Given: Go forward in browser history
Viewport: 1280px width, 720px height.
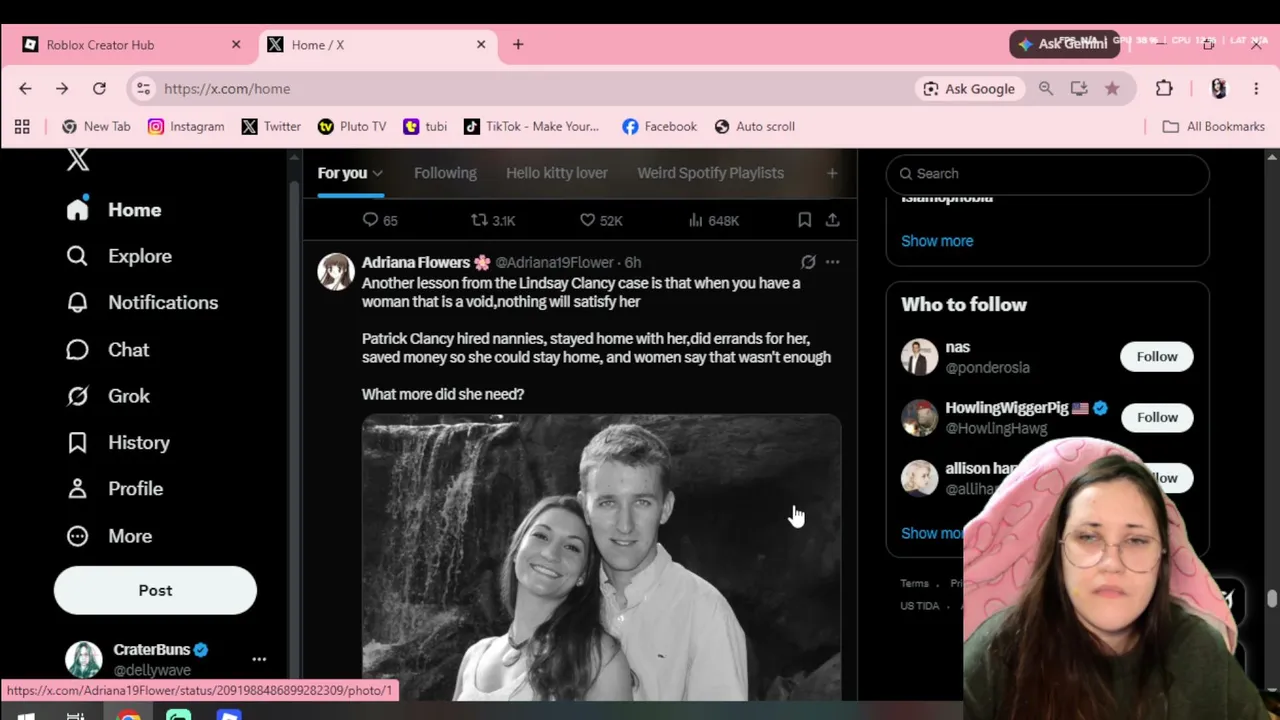Looking at the screenshot, I should click(x=62, y=89).
